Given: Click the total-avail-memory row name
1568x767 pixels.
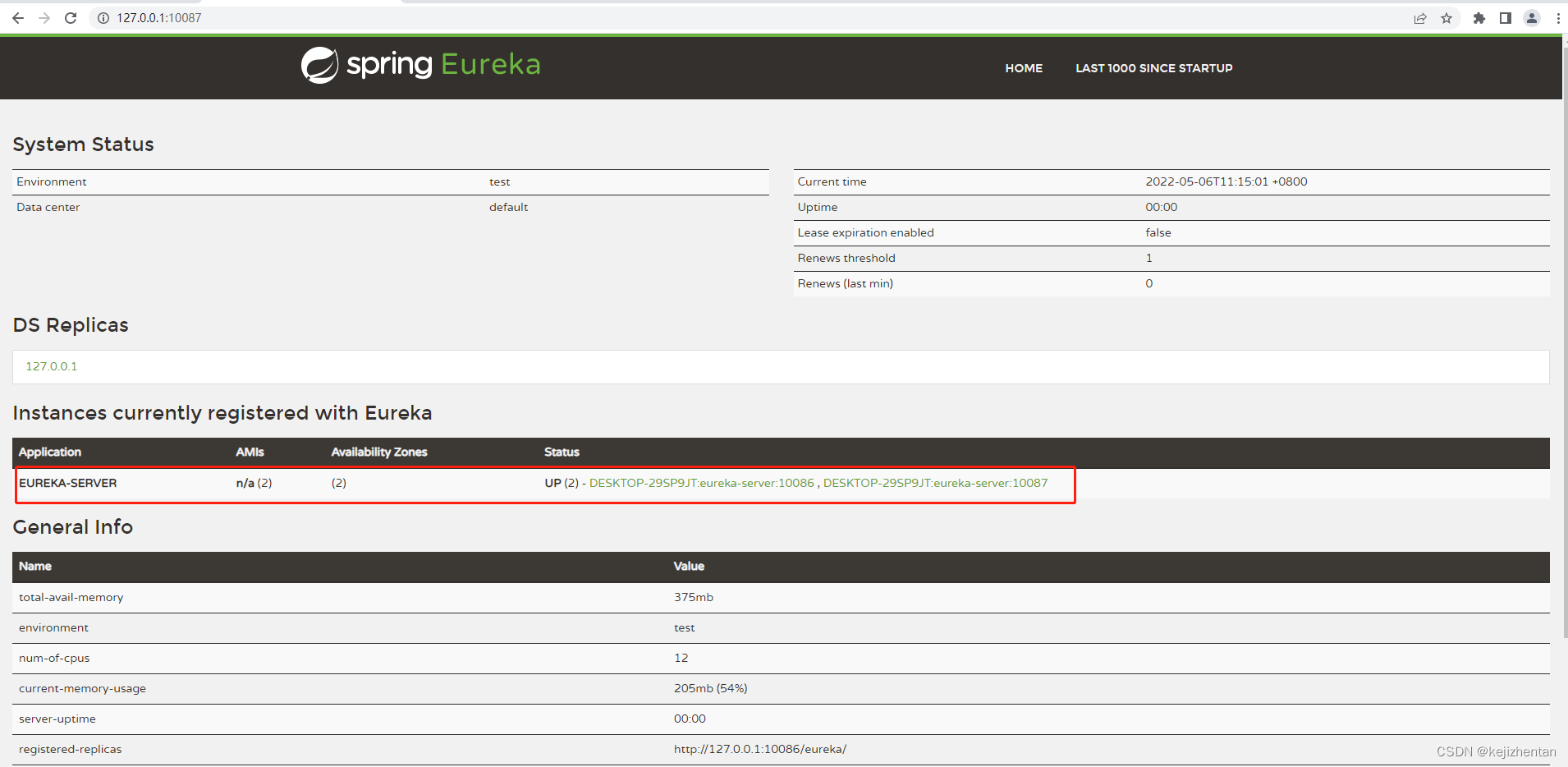Looking at the screenshot, I should 71,597.
